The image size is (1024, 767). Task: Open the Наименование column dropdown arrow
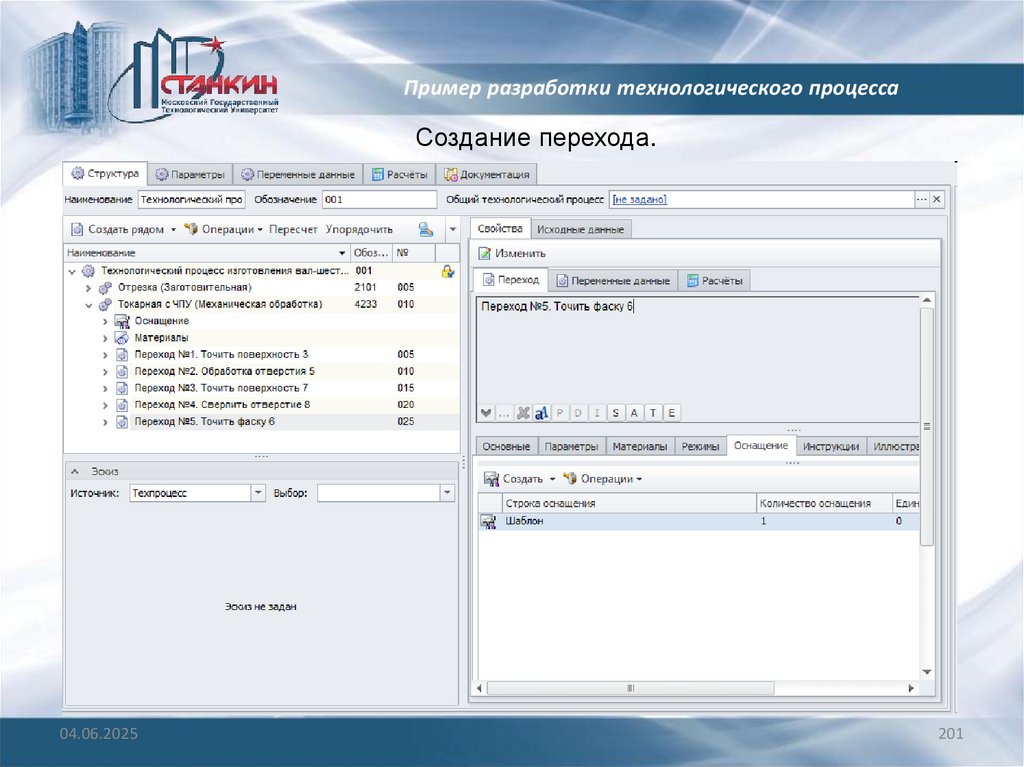click(342, 253)
